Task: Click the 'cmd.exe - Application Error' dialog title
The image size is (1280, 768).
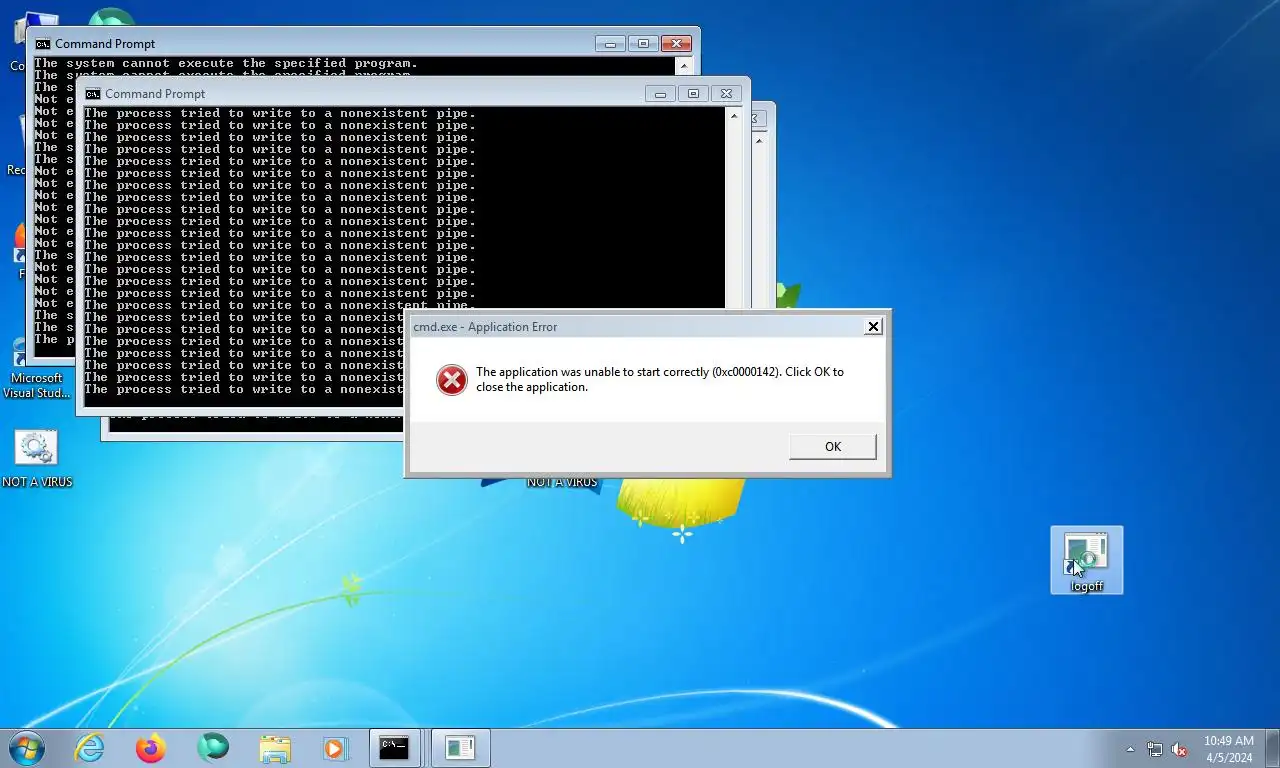Action: [x=485, y=327]
